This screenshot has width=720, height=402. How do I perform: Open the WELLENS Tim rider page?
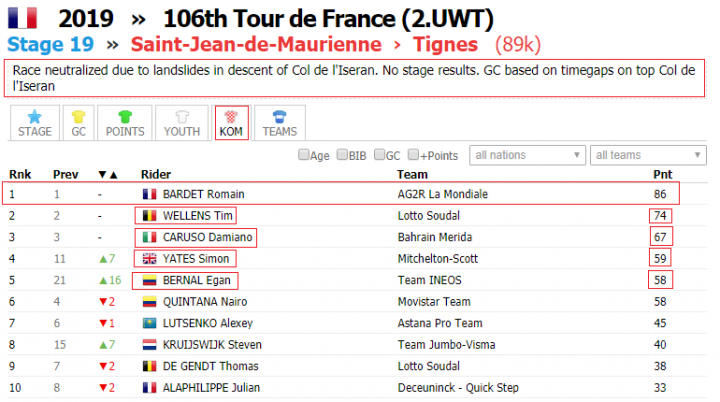(197, 215)
